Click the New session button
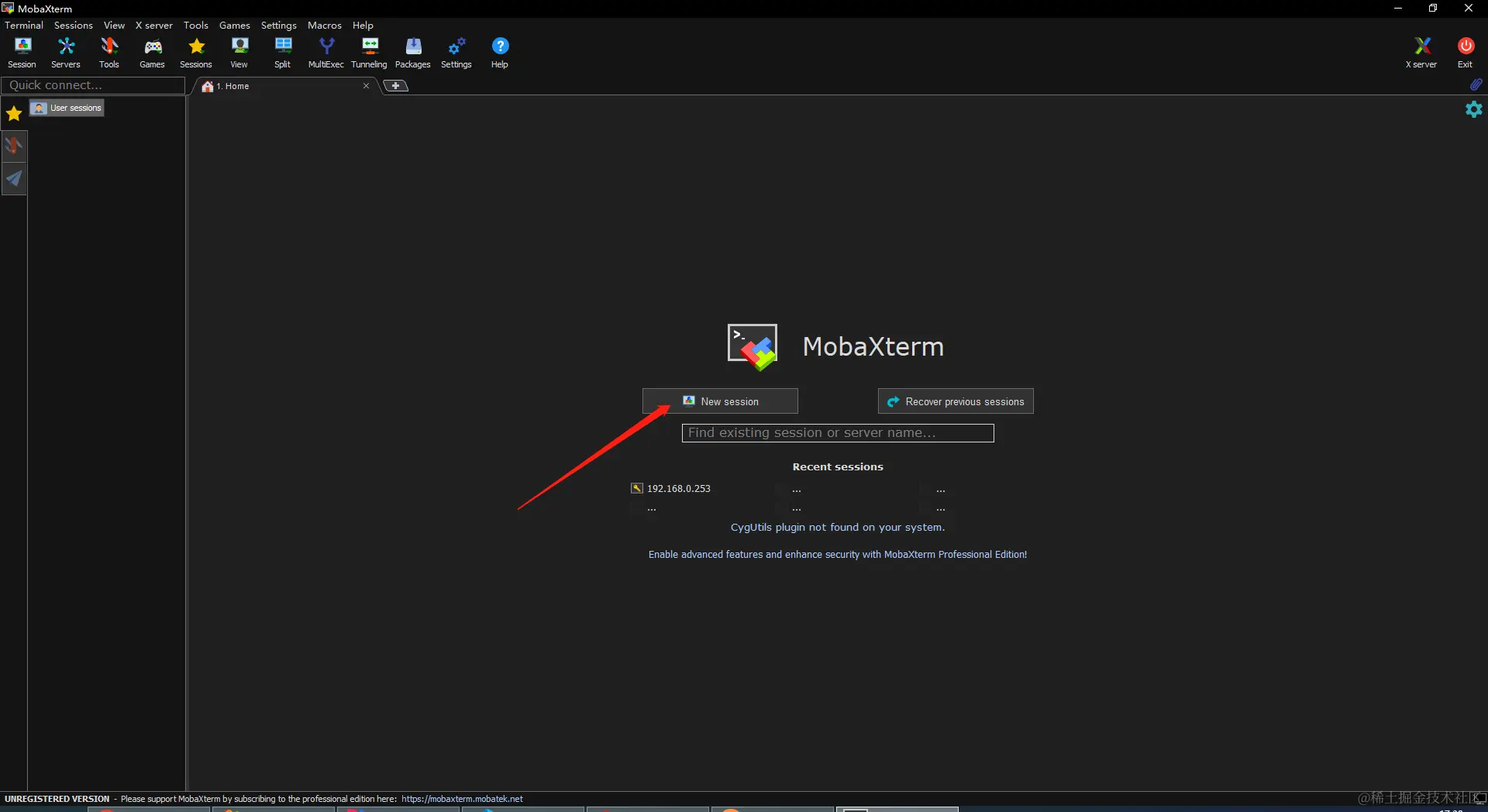The width and height of the screenshot is (1488, 812). 720,401
